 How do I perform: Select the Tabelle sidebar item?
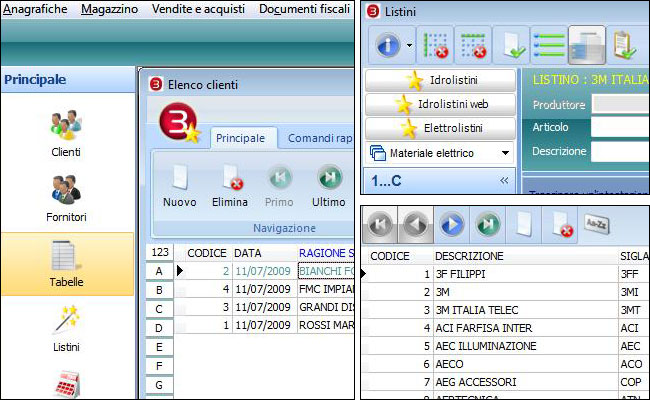(x=66, y=264)
